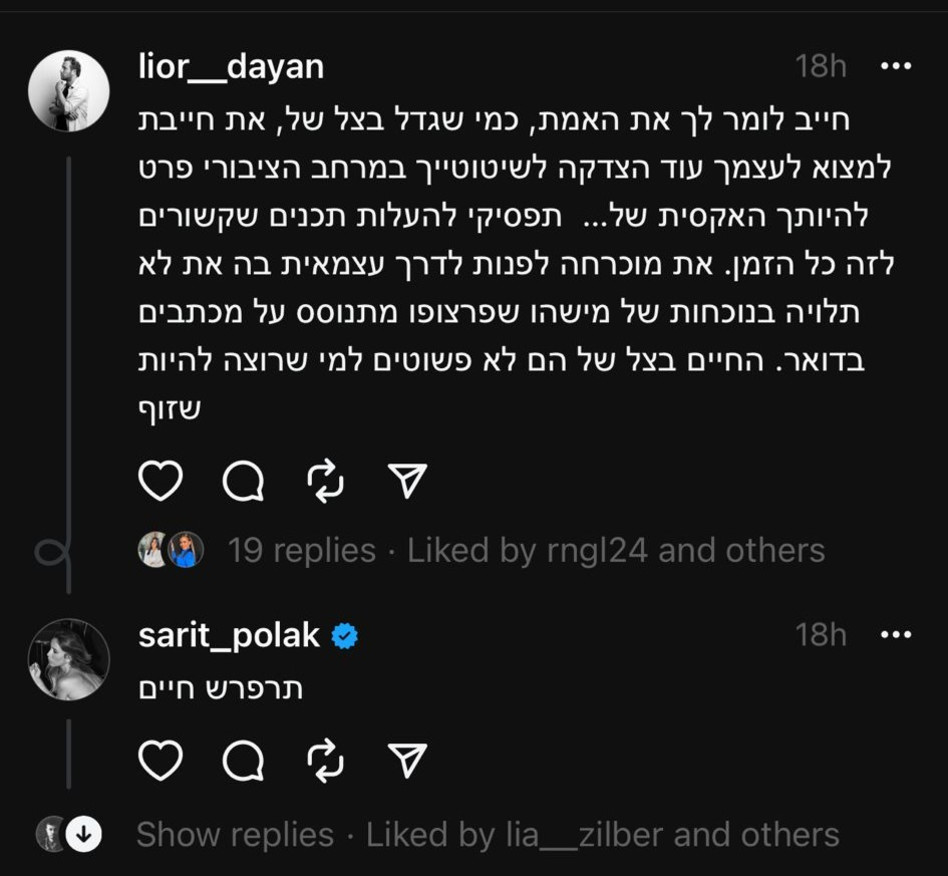Open sarit_polak's profile from the username
The width and height of the screenshot is (948, 876).
click(x=229, y=634)
